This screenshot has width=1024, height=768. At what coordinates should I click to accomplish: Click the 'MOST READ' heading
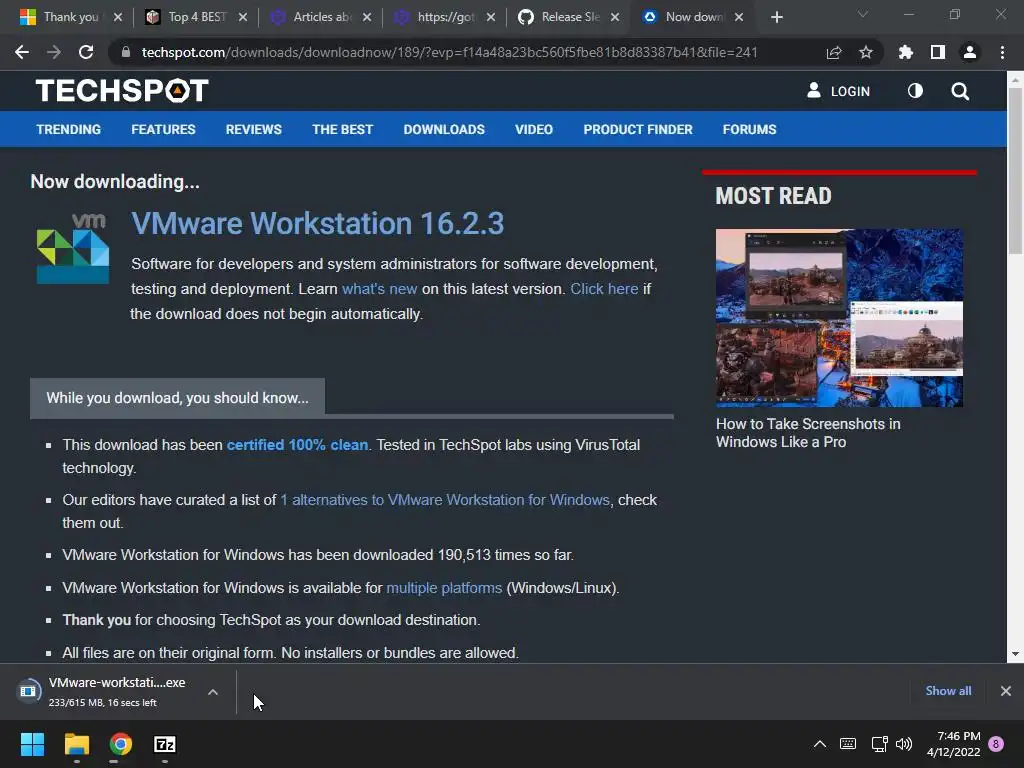(x=773, y=196)
